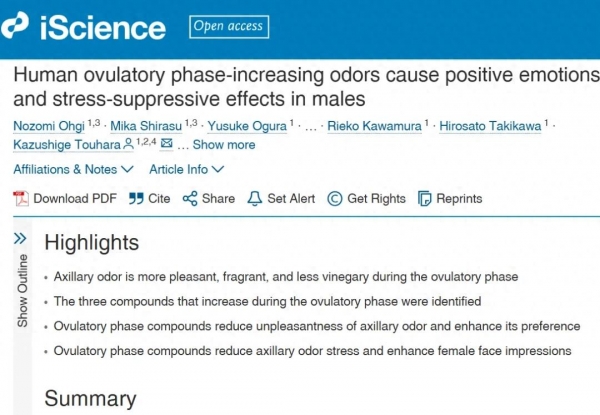Click the Get Rights copyright icon
Viewport: 600px width, 415px height.
(334, 198)
